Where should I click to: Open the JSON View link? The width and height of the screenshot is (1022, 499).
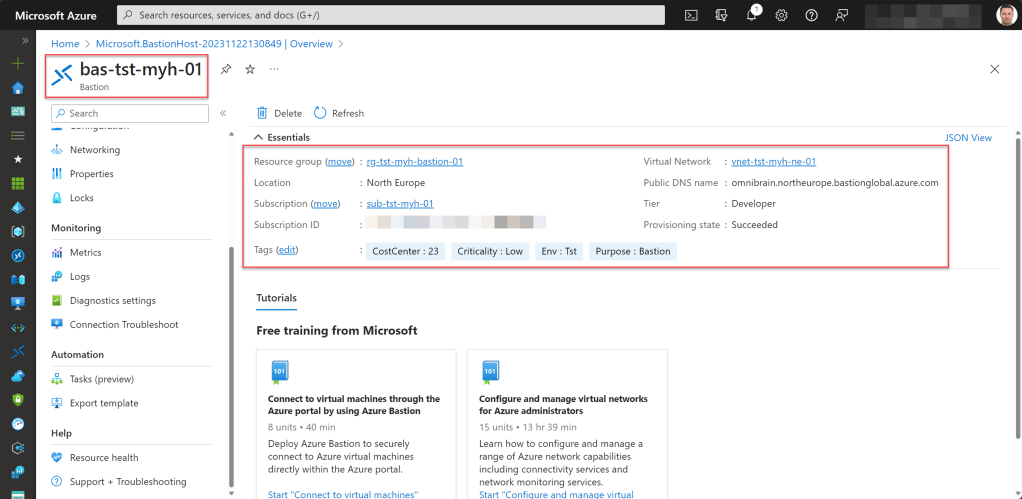coord(967,138)
